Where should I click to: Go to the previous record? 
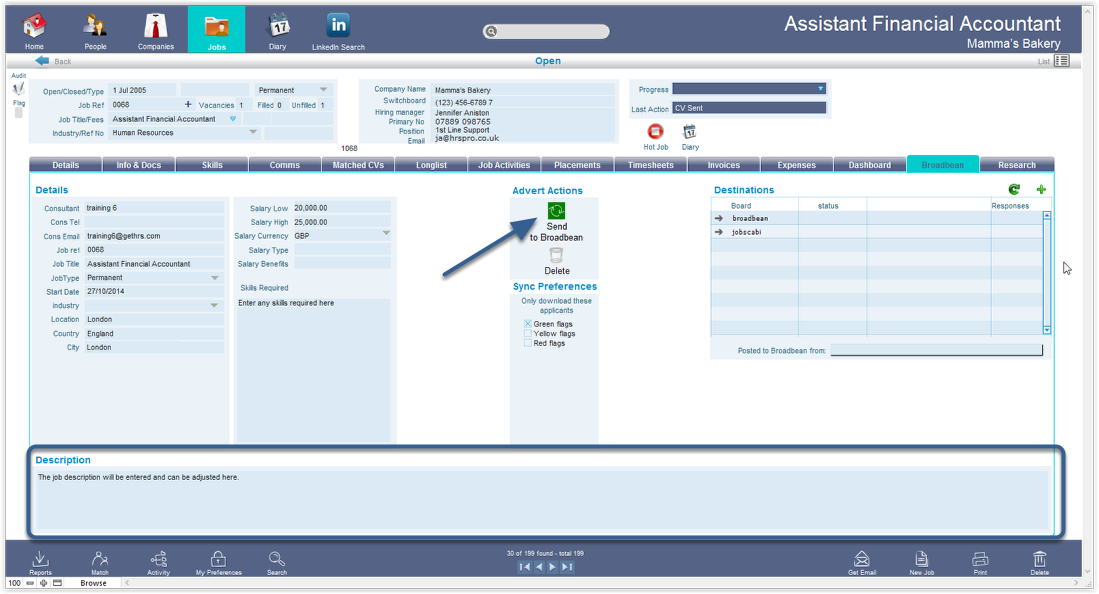(539, 567)
